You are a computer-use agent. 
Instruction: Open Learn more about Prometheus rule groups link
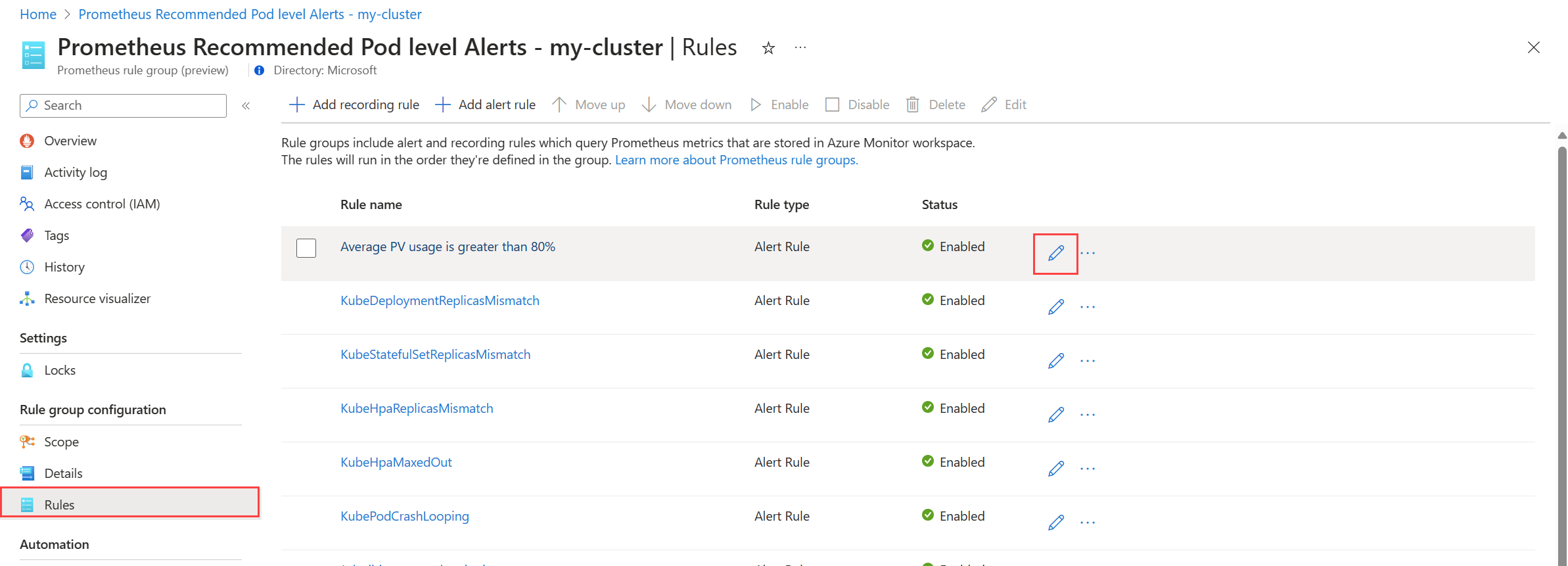tap(736, 160)
